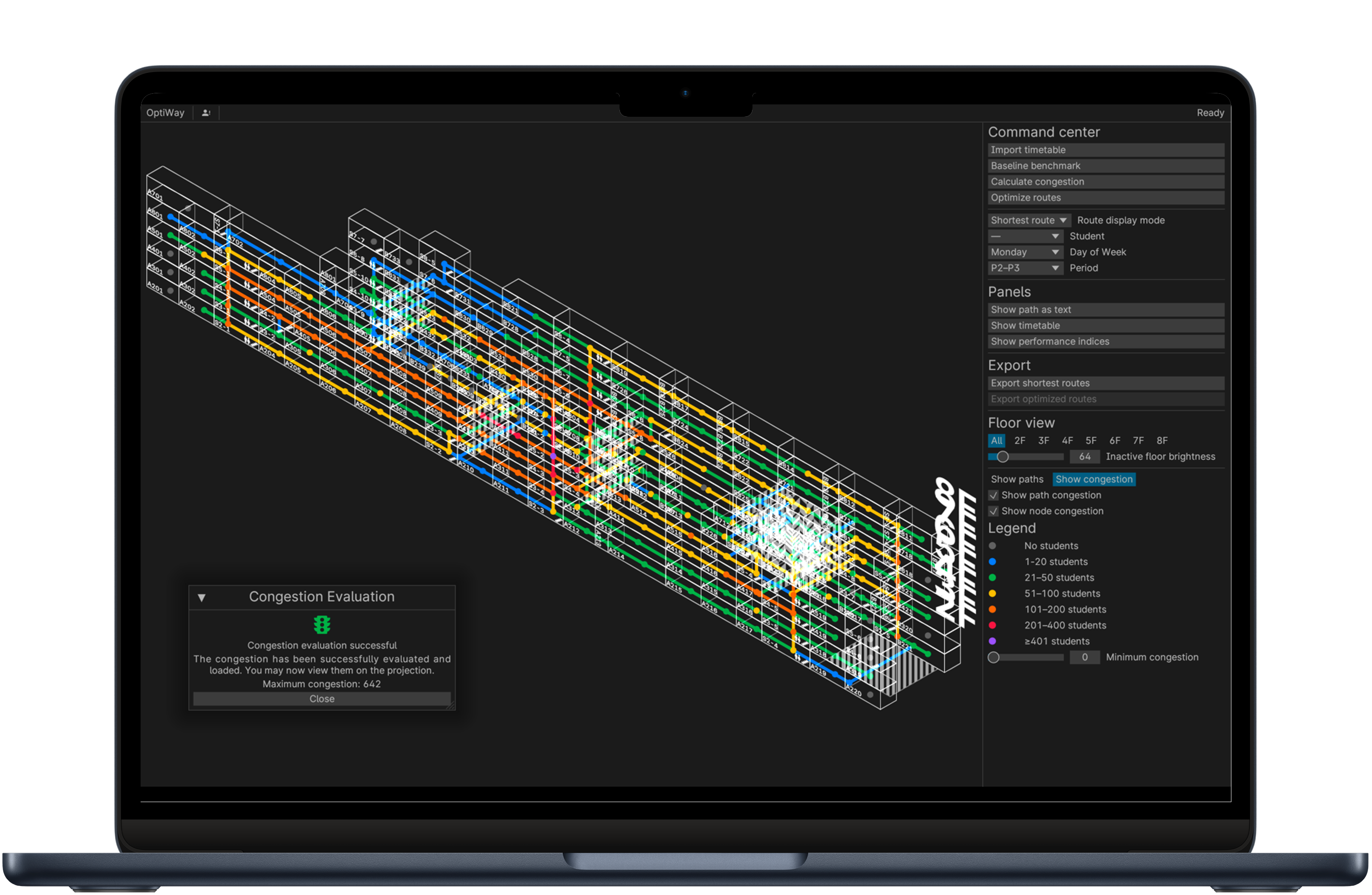This screenshot has height=895, width=1372.
Task: Toggle Show path congestion checkbox
Action: click(x=993, y=495)
